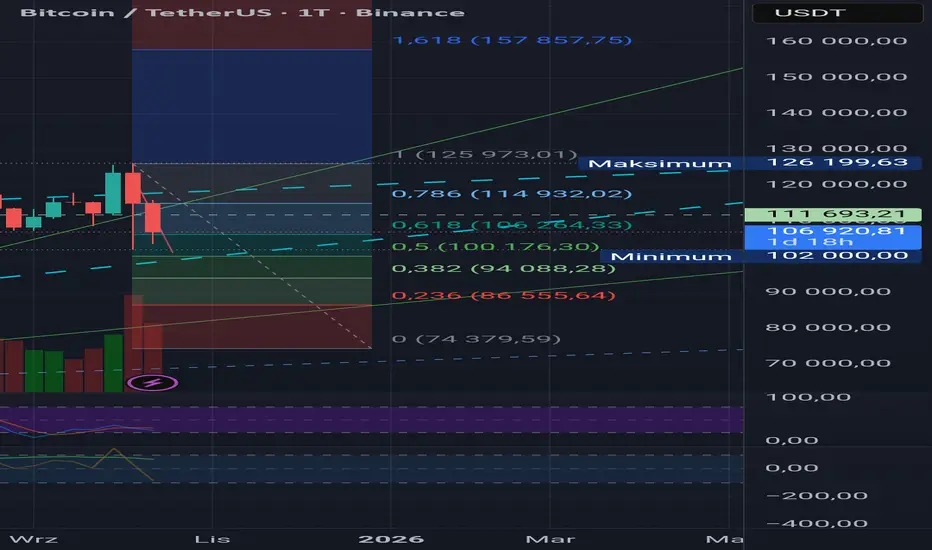Click the Lis month label on time axis
Image resolution: width=932 pixels, height=550 pixels.
(212, 539)
